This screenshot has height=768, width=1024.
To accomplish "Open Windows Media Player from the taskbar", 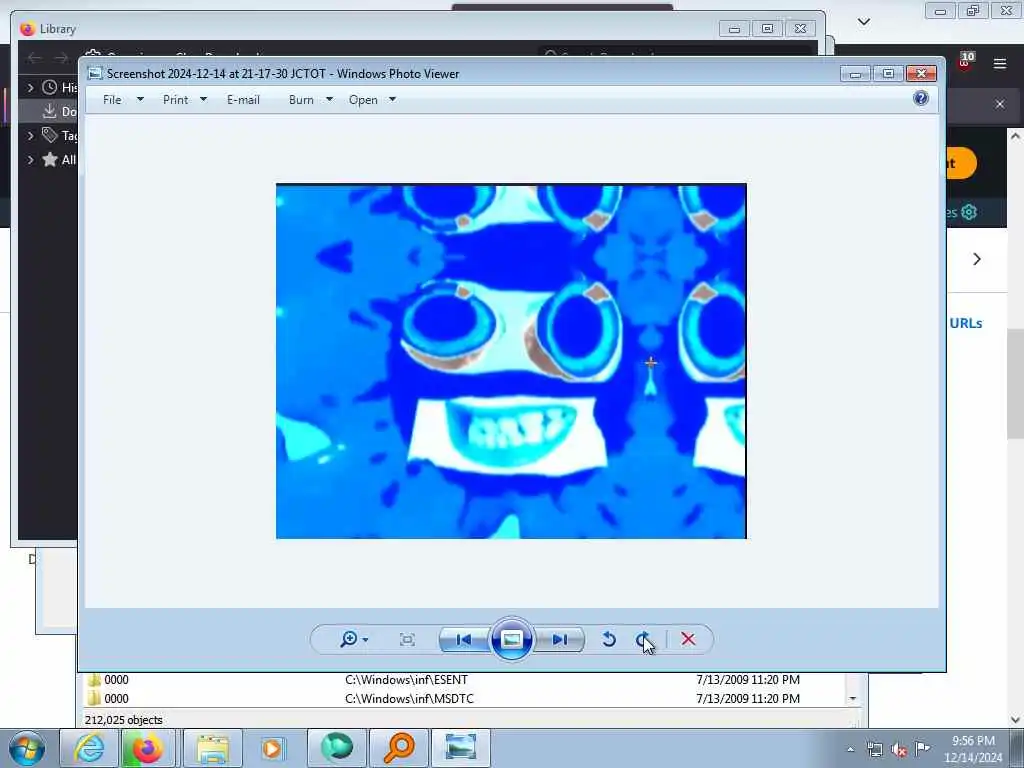I will coord(273,748).
